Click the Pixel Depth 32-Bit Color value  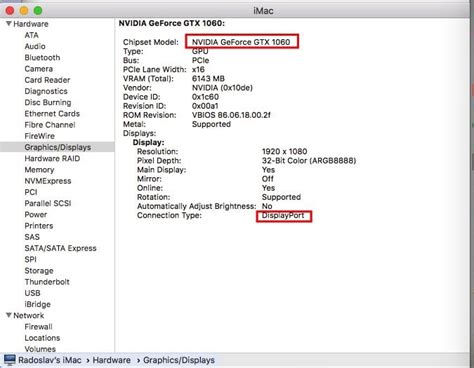point(309,161)
